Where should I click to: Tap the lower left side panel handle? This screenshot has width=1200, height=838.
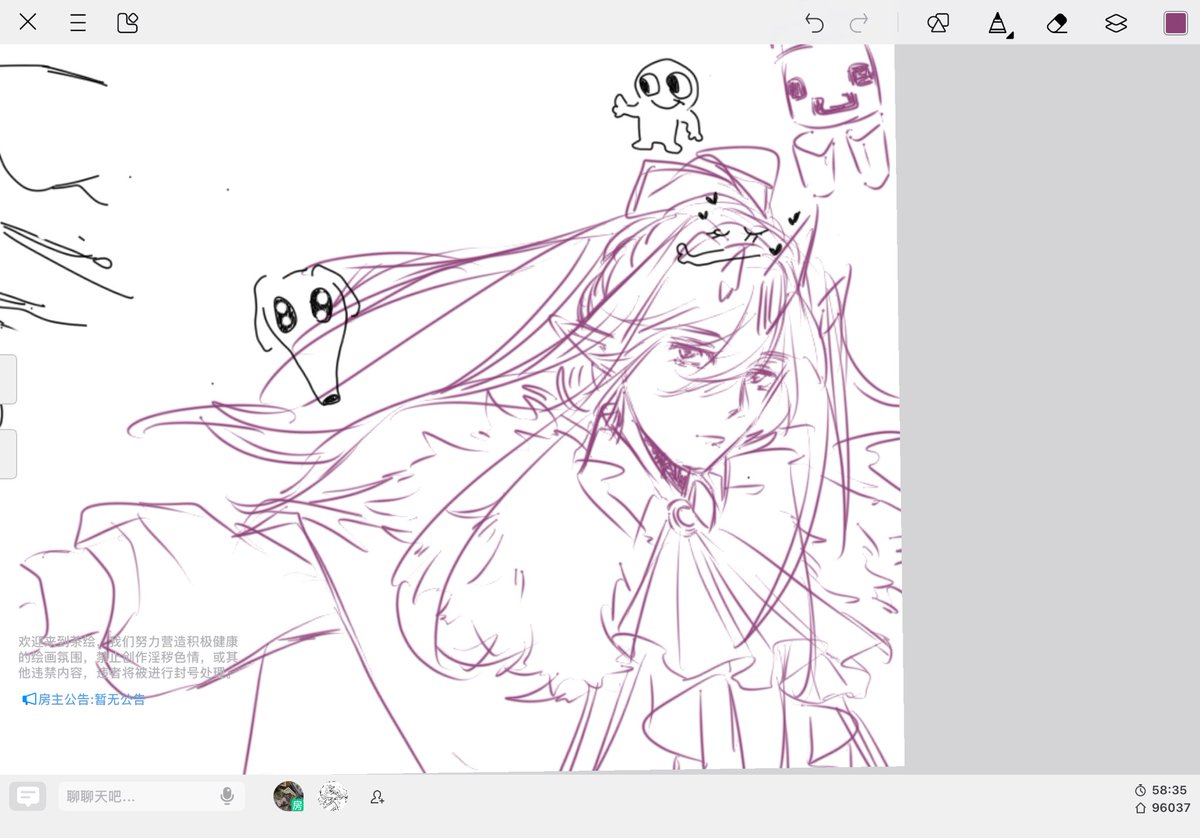(8, 454)
